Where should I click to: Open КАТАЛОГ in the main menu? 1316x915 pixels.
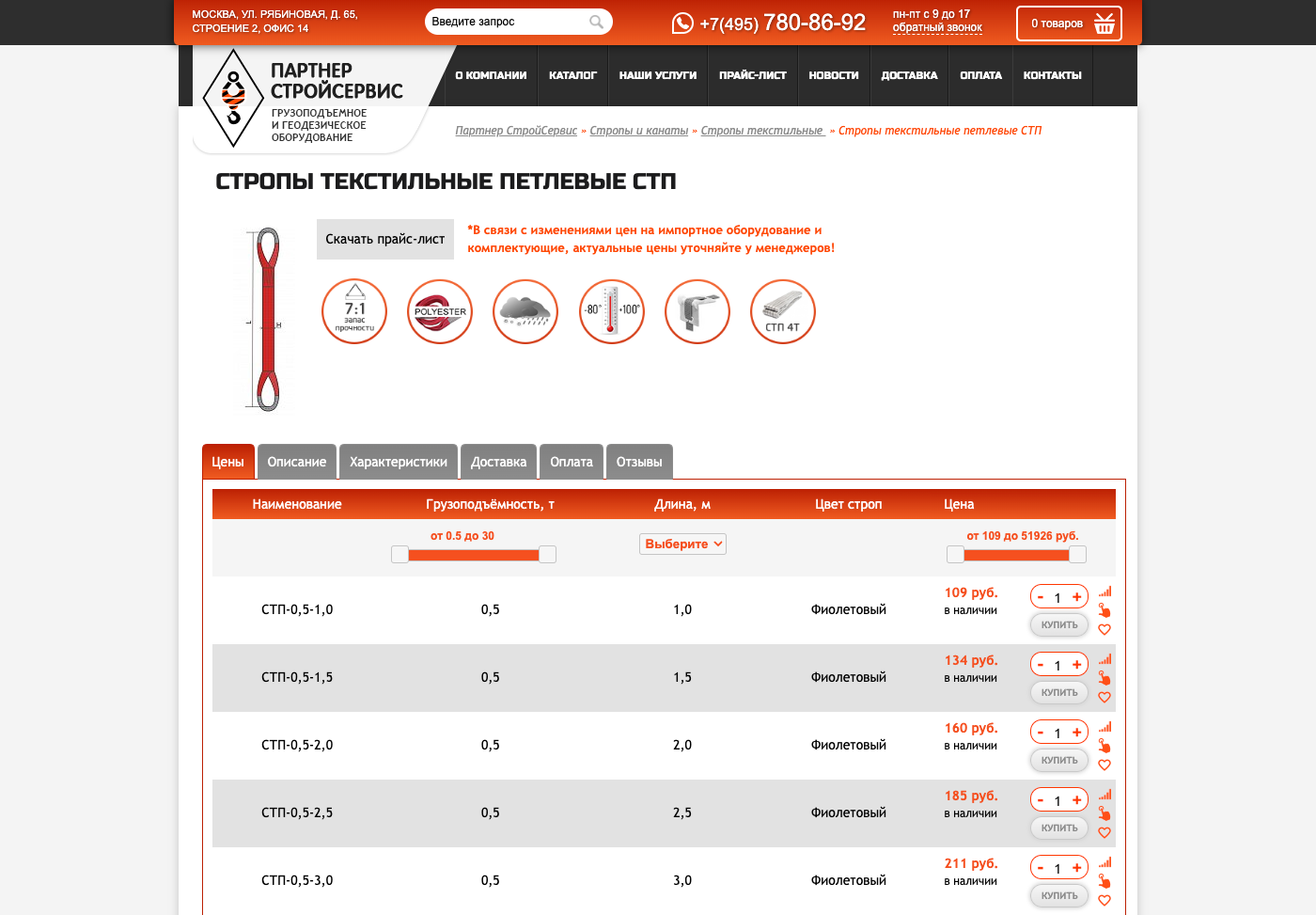[572, 75]
